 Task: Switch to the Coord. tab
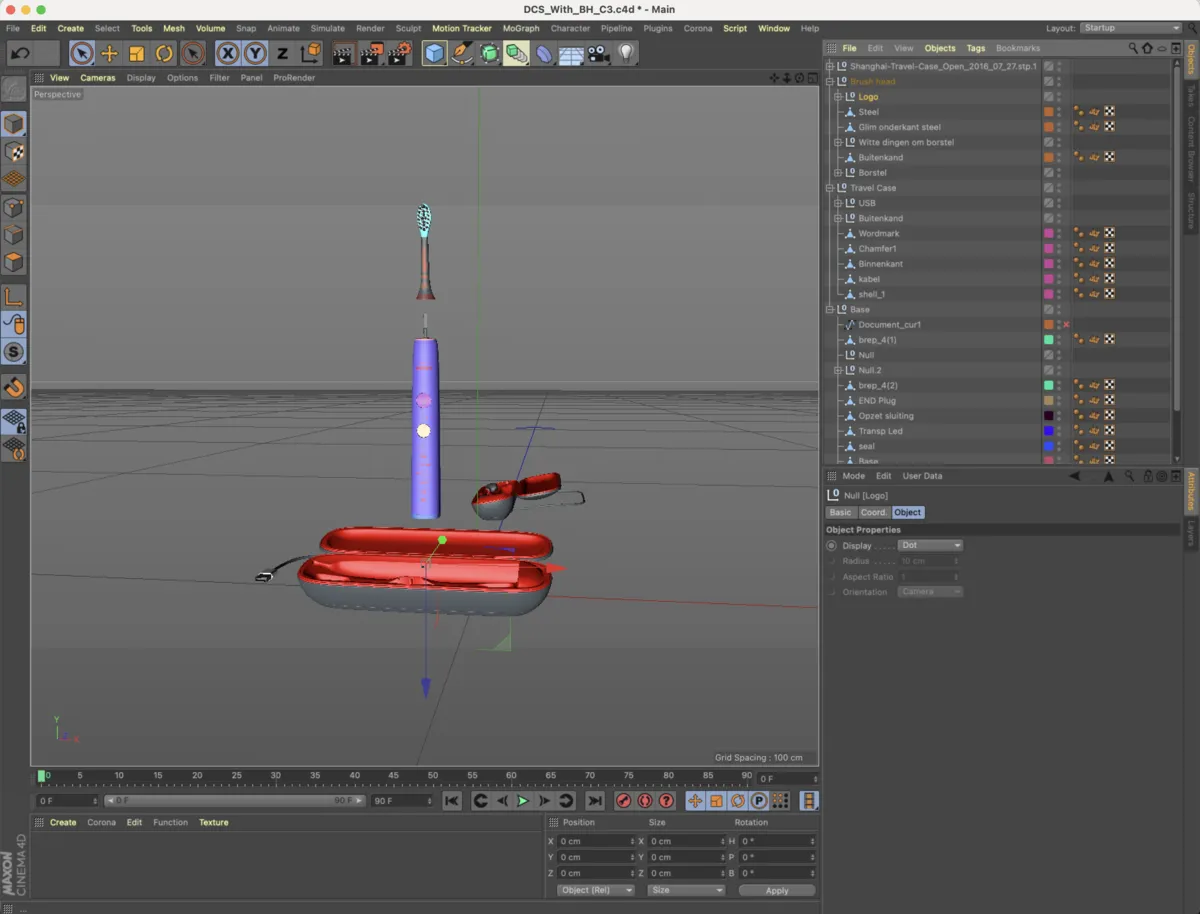click(873, 512)
